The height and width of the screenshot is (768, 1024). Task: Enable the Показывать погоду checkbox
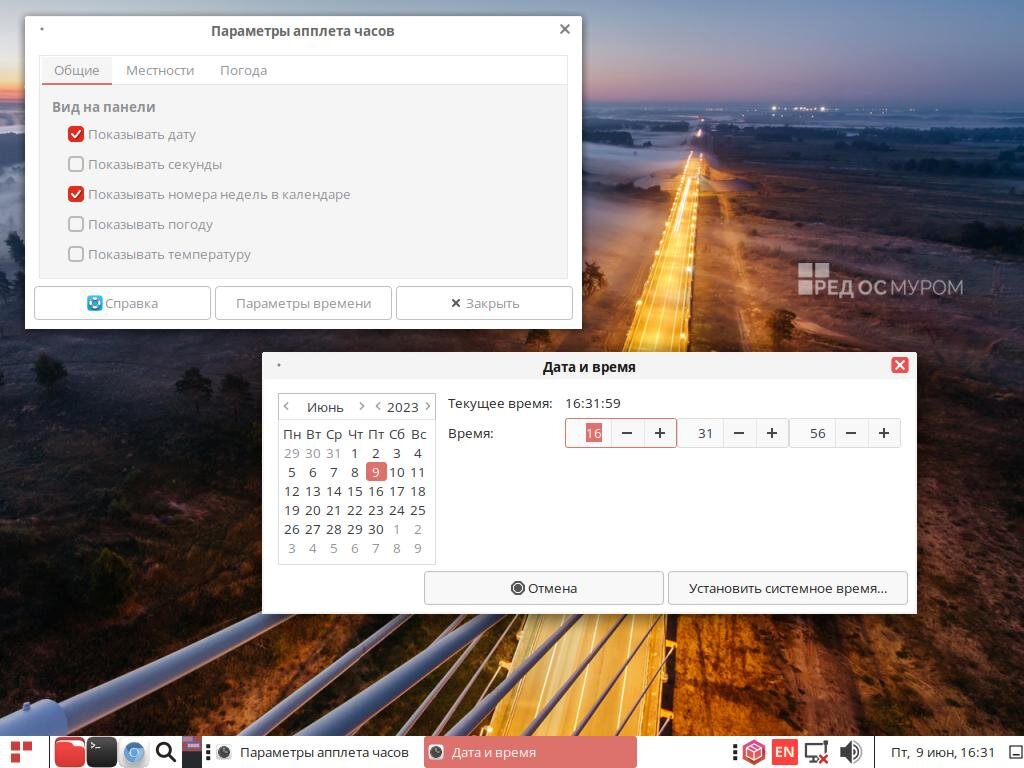pos(76,224)
